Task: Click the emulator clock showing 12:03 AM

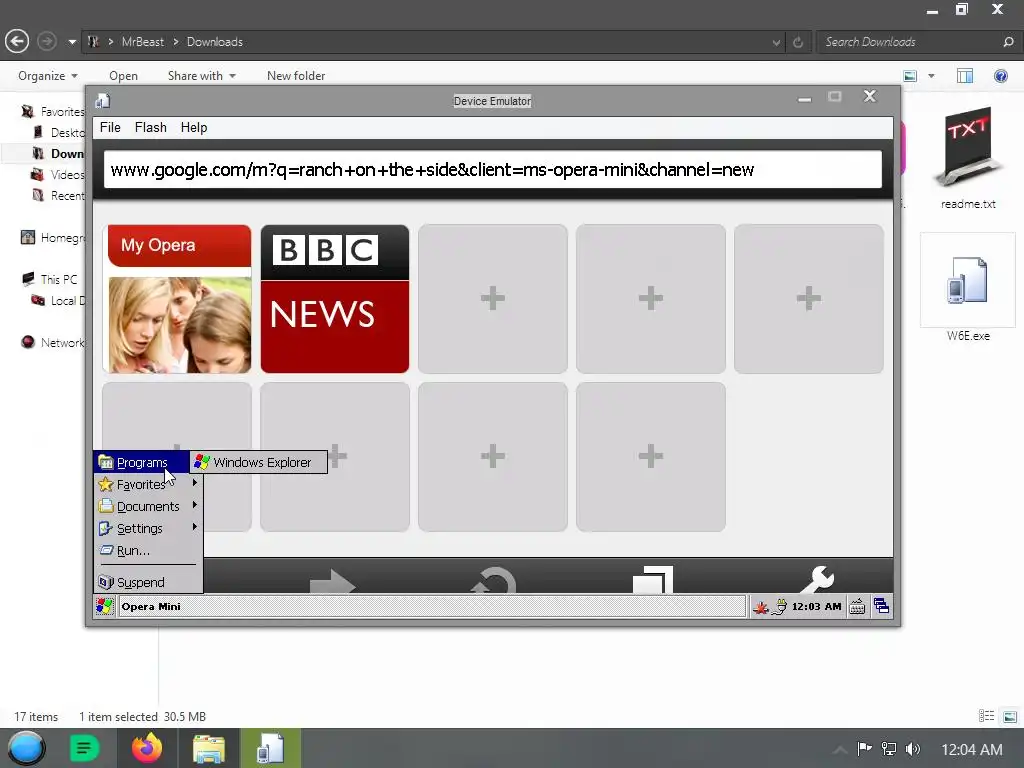Action: click(x=816, y=607)
